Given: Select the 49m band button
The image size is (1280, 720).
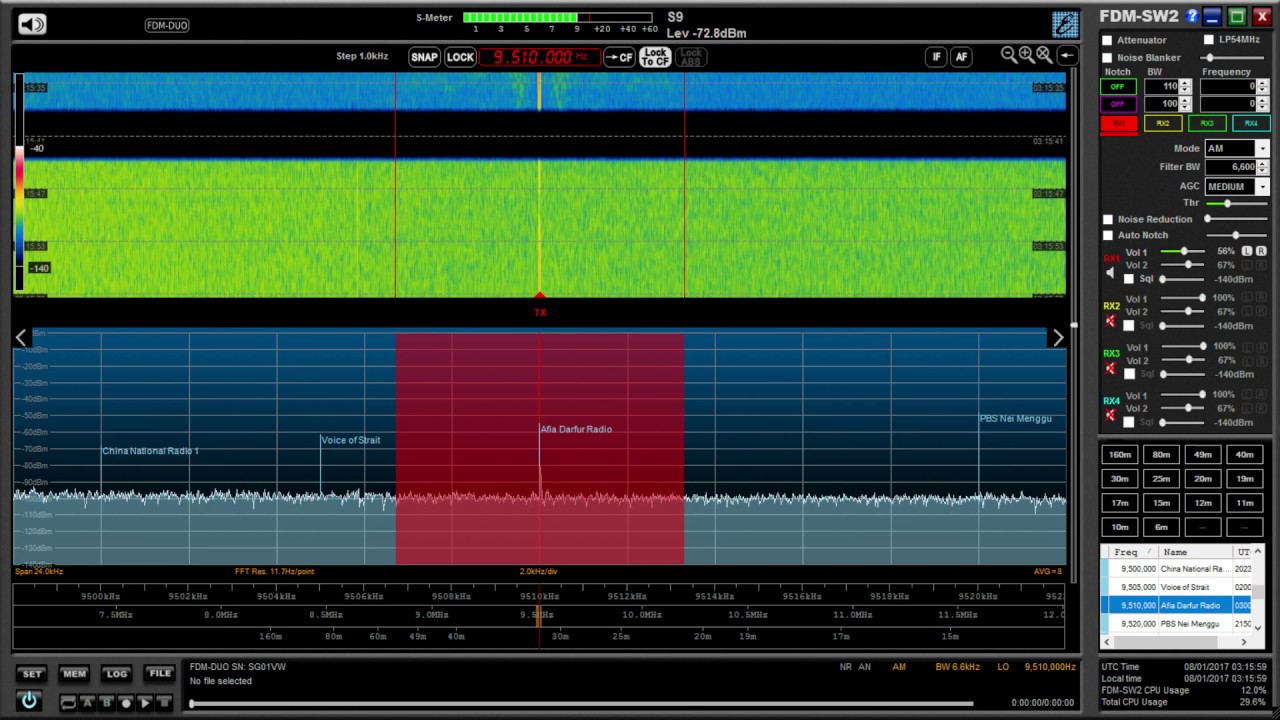Looking at the screenshot, I should click(x=1203, y=455).
